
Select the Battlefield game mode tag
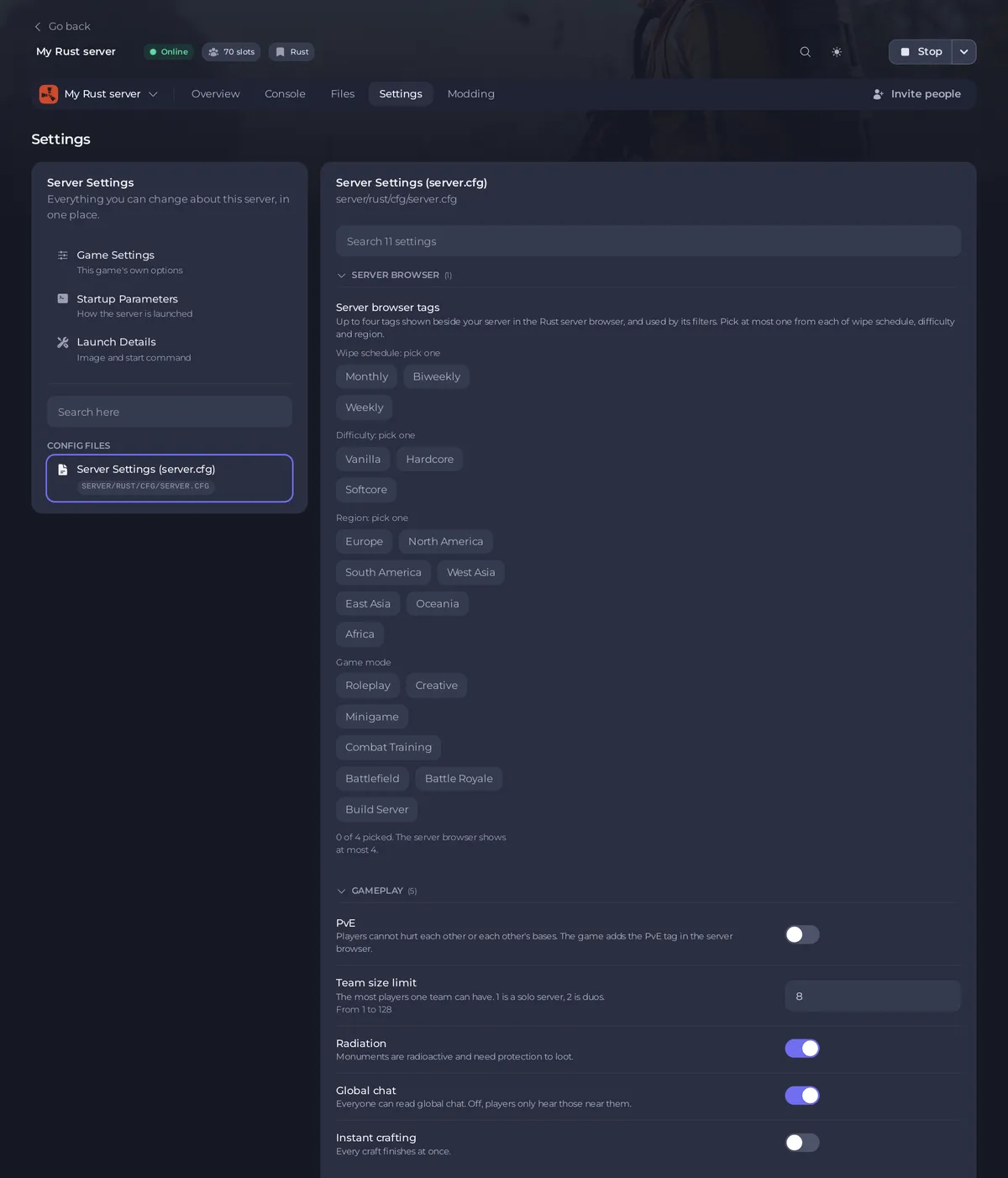click(x=372, y=779)
